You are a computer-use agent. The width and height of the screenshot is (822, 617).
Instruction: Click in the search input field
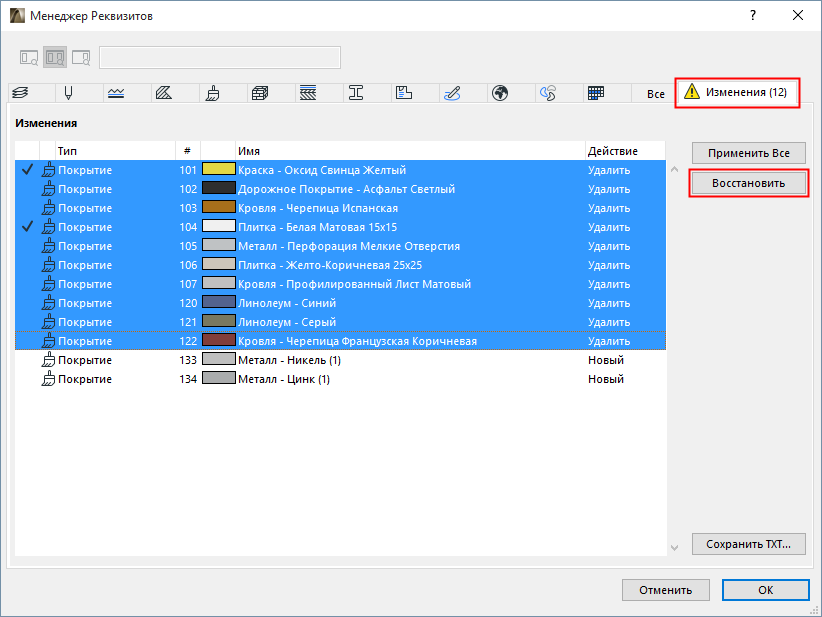[x=220, y=58]
